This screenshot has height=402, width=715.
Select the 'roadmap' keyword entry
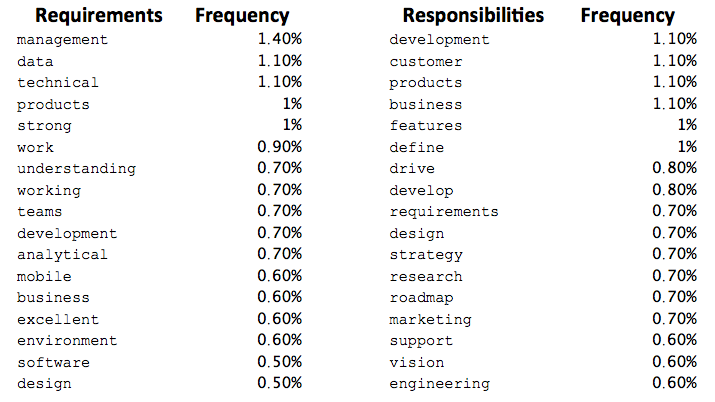pos(421,298)
